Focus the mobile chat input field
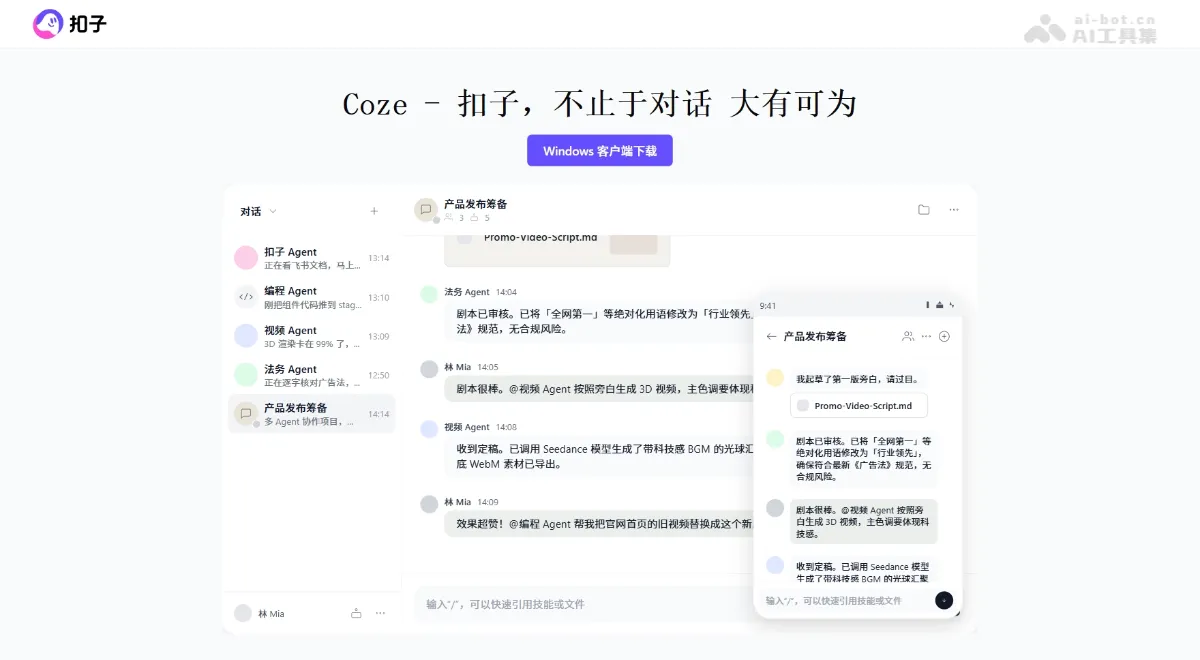The image size is (1200, 660). point(848,600)
